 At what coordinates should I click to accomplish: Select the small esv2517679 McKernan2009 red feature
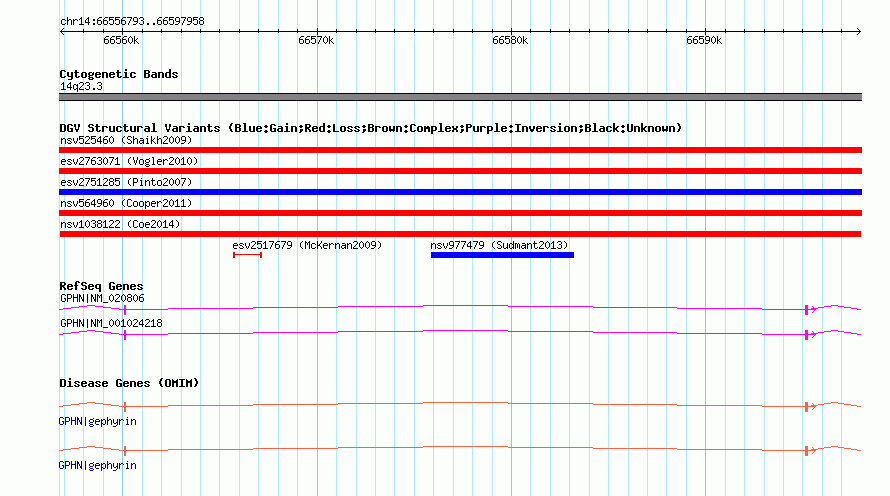(247, 255)
